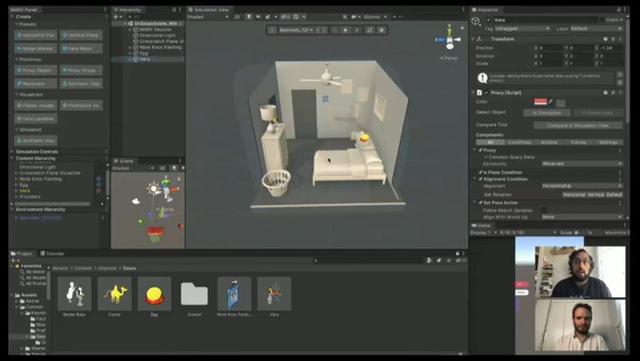Switch to the MARS Panel tab

(x=24, y=9)
